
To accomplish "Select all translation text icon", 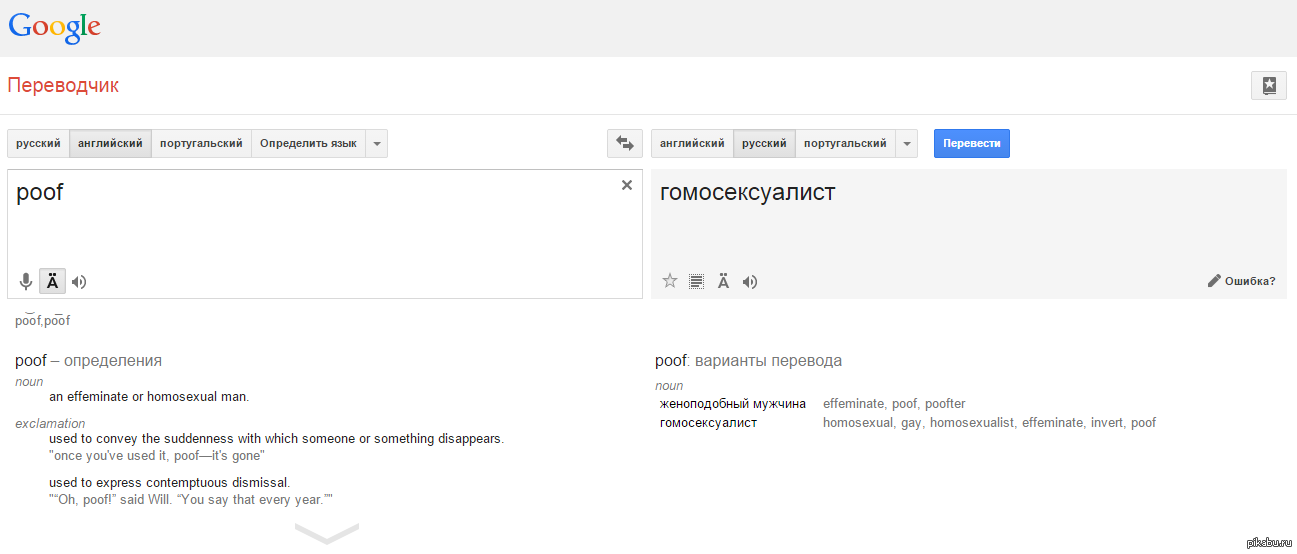I will [697, 282].
